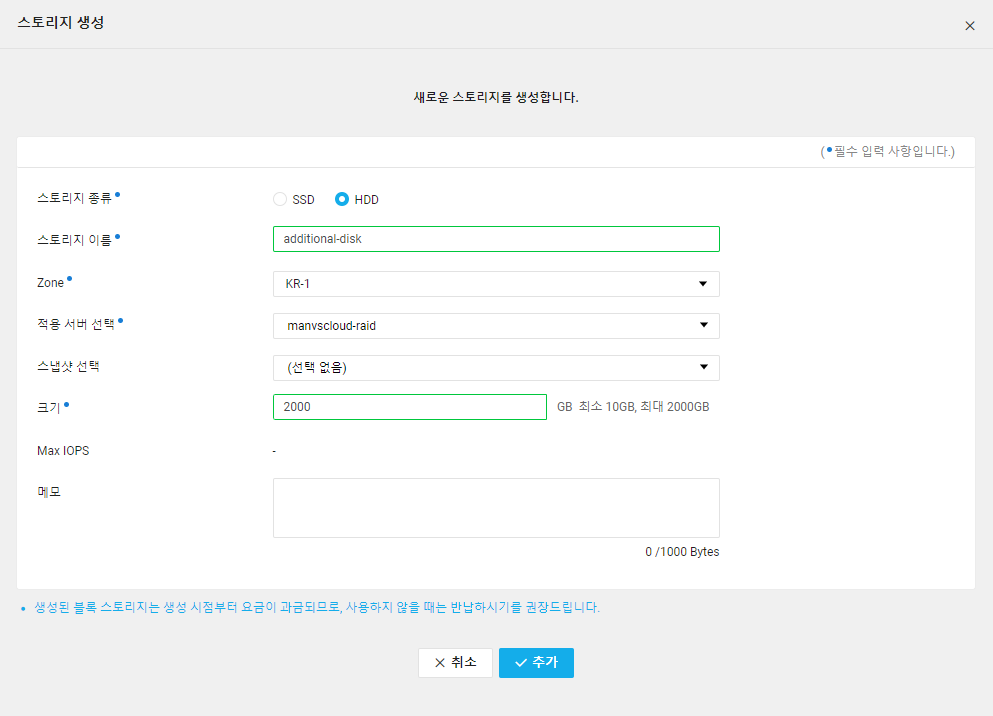The width and height of the screenshot is (993, 716).
Task: Expand the manvscloud-raid server selection dropdown
Action: point(496,325)
